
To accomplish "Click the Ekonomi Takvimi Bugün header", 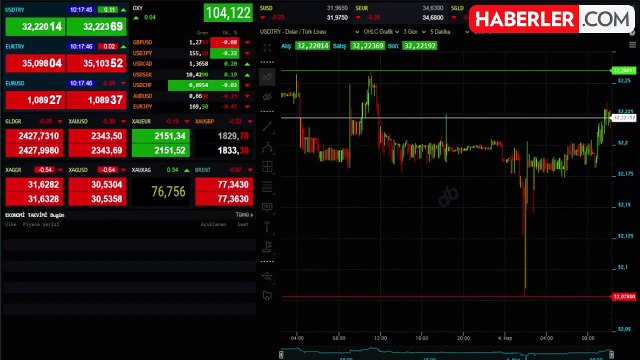I will pos(35,215).
